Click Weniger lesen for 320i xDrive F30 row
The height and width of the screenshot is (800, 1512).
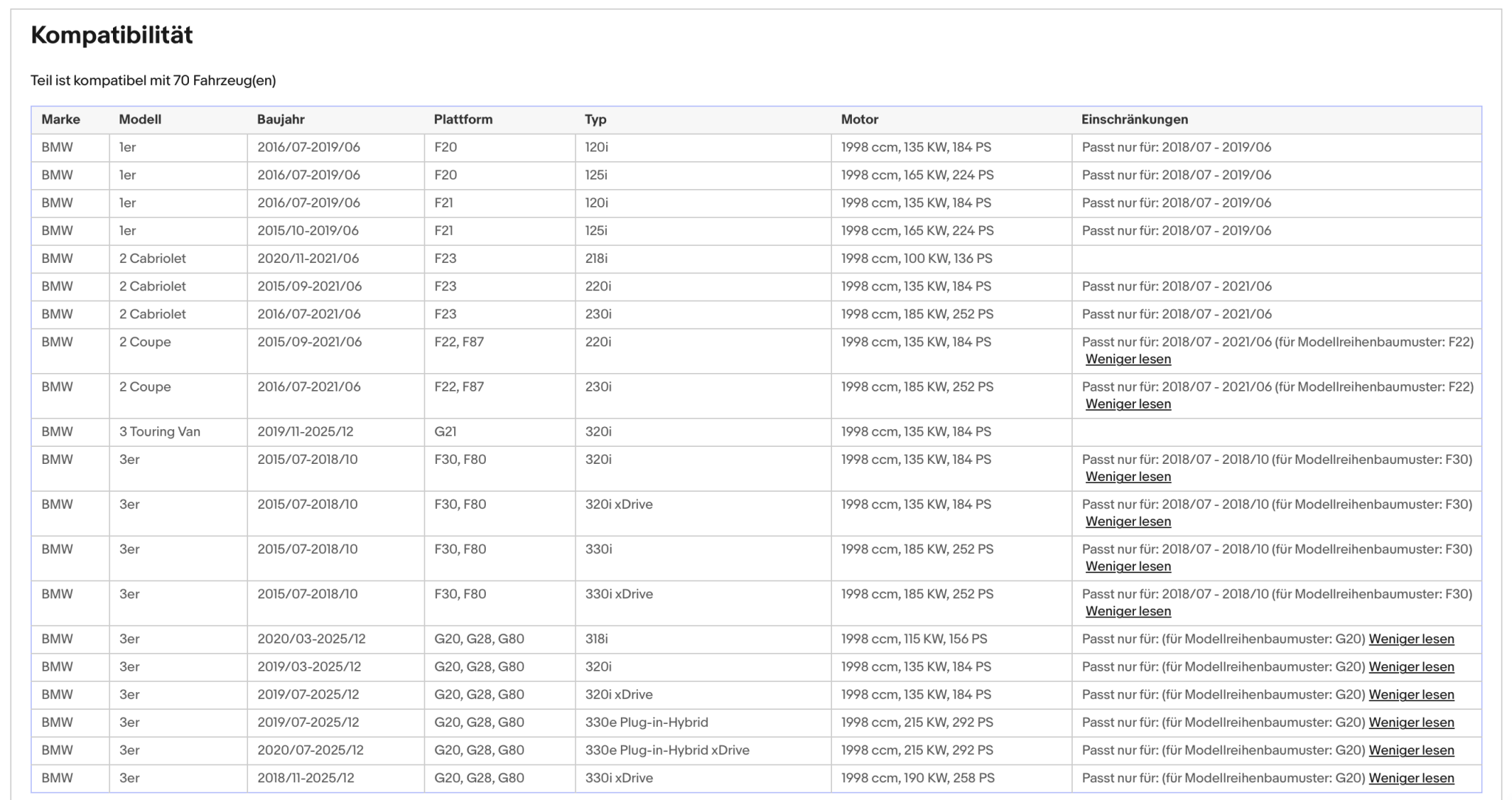coord(1127,522)
